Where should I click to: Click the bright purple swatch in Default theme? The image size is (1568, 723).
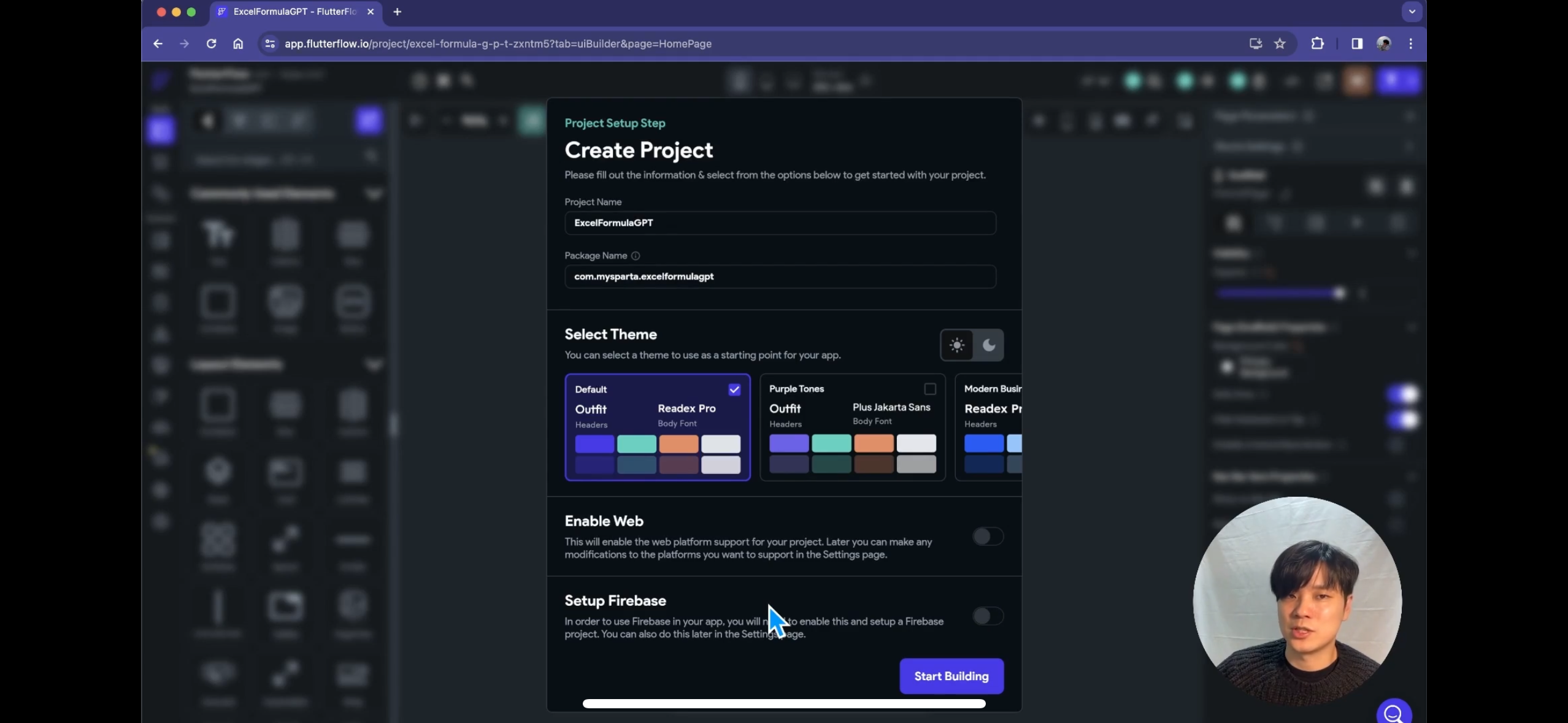[x=594, y=443]
